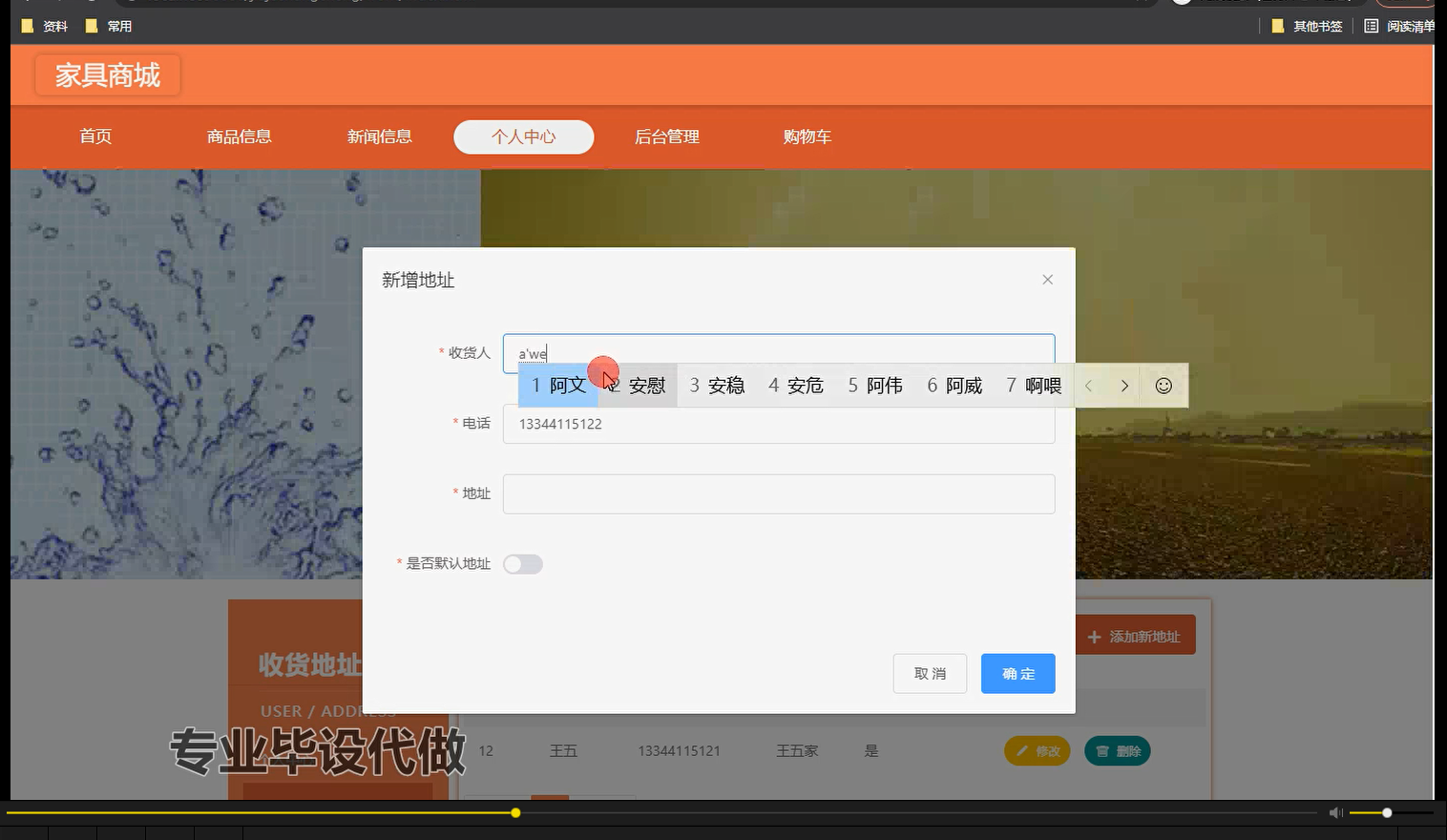Mute the video using the speaker icon

point(1335,812)
